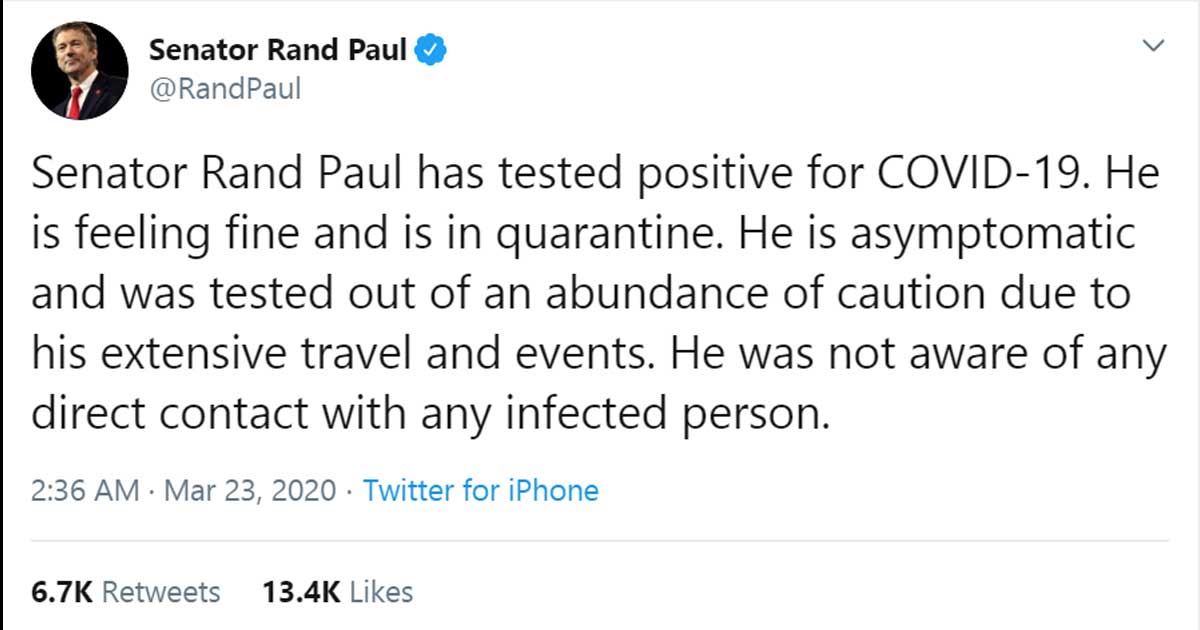The width and height of the screenshot is (1200, 630).
Task: Show the list via "Retweets" label
Action: [161, 592]
